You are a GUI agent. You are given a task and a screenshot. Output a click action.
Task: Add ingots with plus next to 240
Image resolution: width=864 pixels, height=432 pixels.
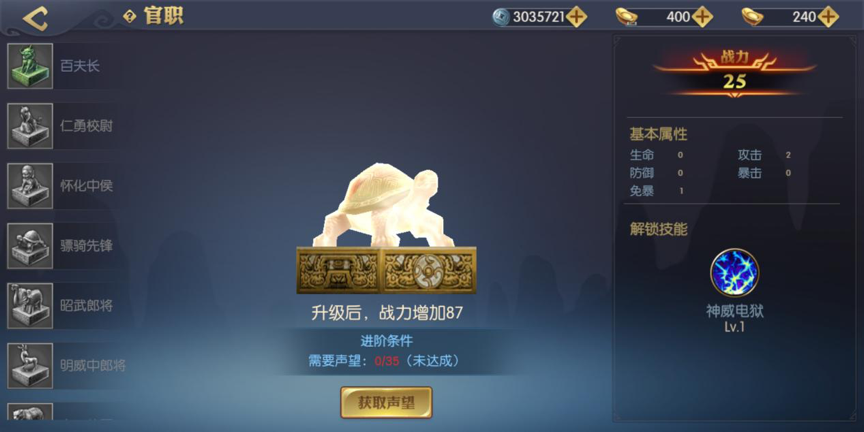[x=828, y=17]
